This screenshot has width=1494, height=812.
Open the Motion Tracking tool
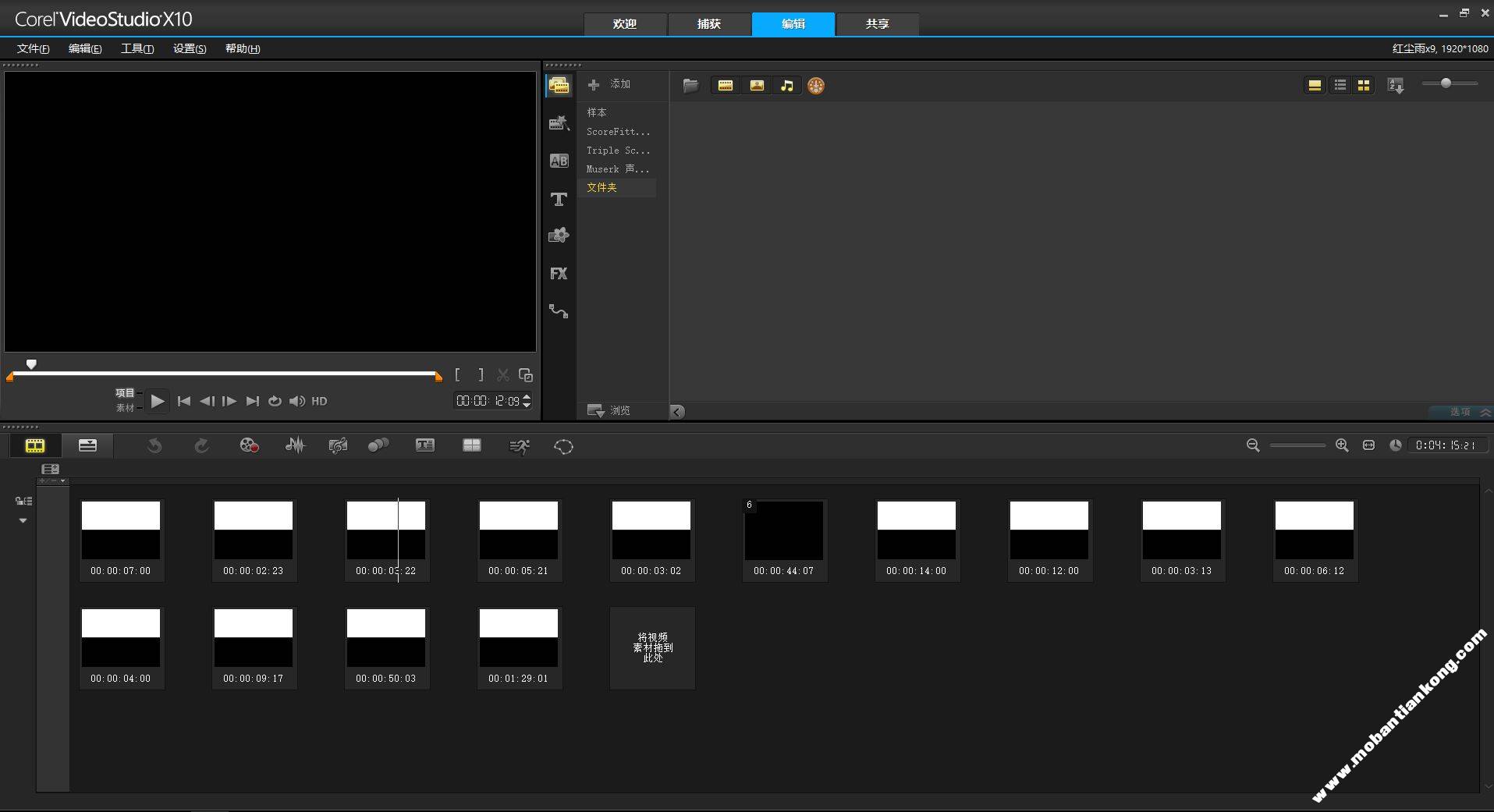point(378,445)
